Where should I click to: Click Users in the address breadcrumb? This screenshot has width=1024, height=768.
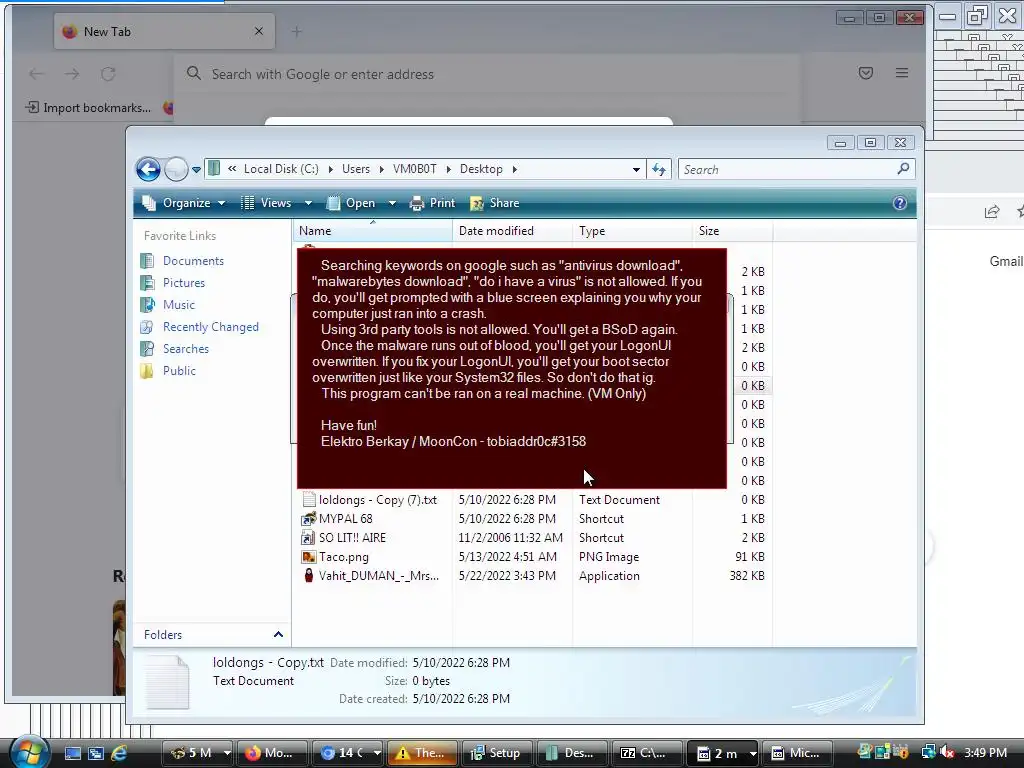356,169
